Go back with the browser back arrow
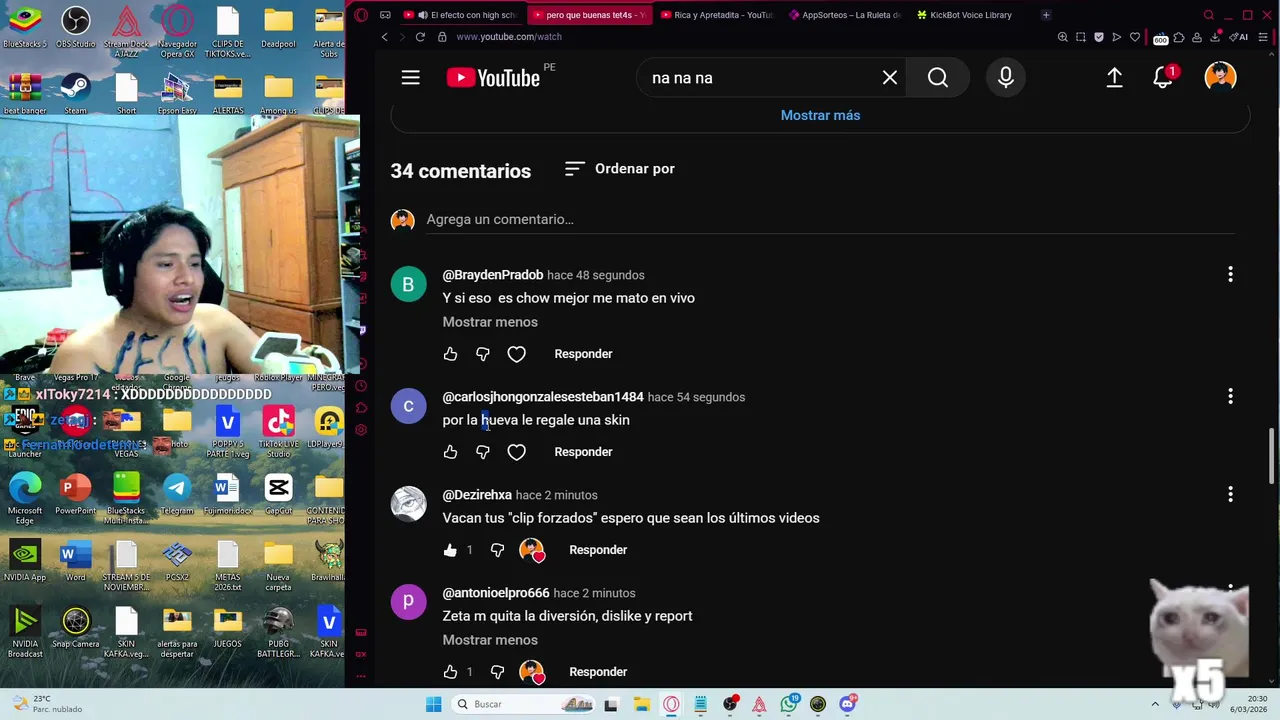The image size is (1280, 720). 384,37
